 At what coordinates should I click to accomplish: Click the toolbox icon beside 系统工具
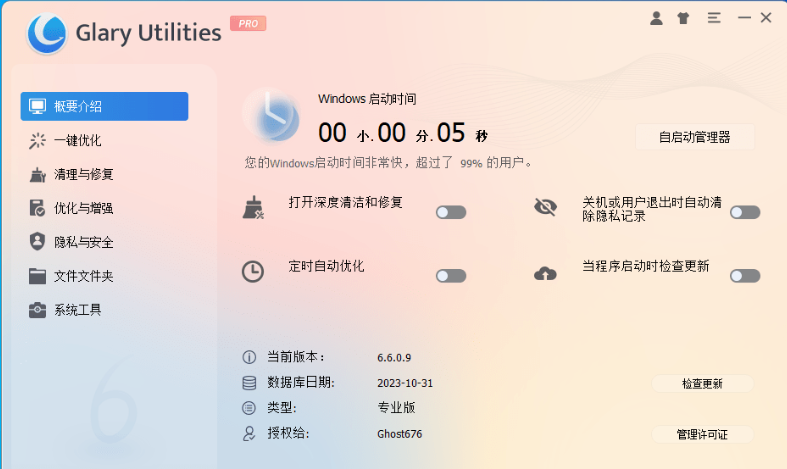pyautogui.click(x=37, y=310)
